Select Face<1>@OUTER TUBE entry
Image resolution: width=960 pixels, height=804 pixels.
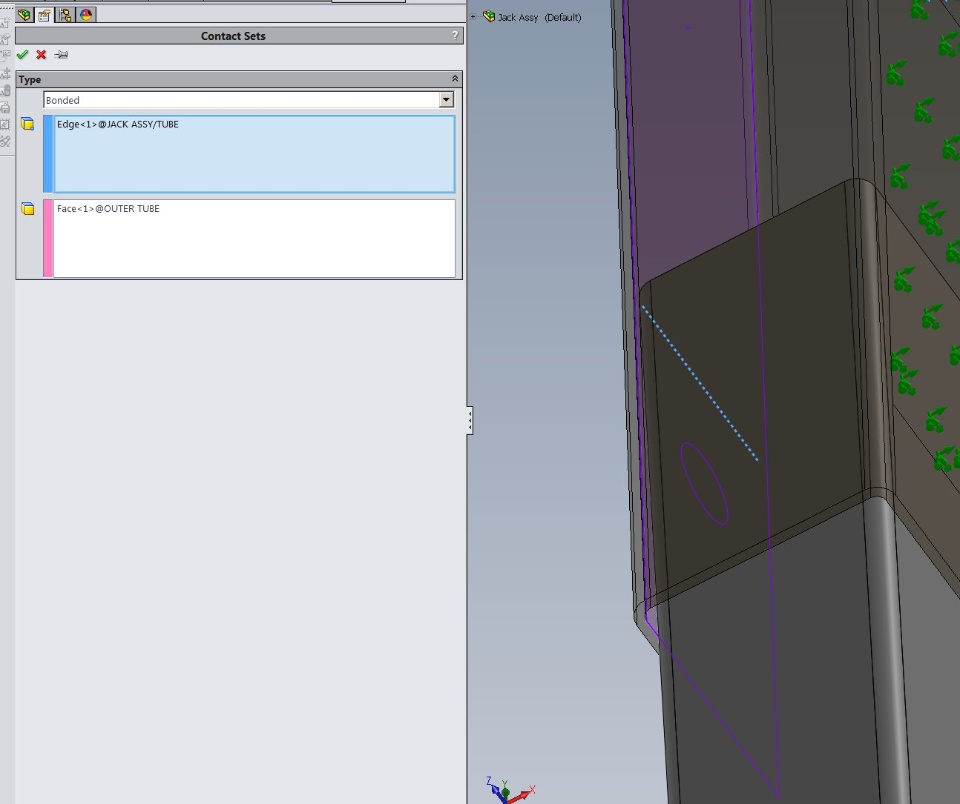108,209
